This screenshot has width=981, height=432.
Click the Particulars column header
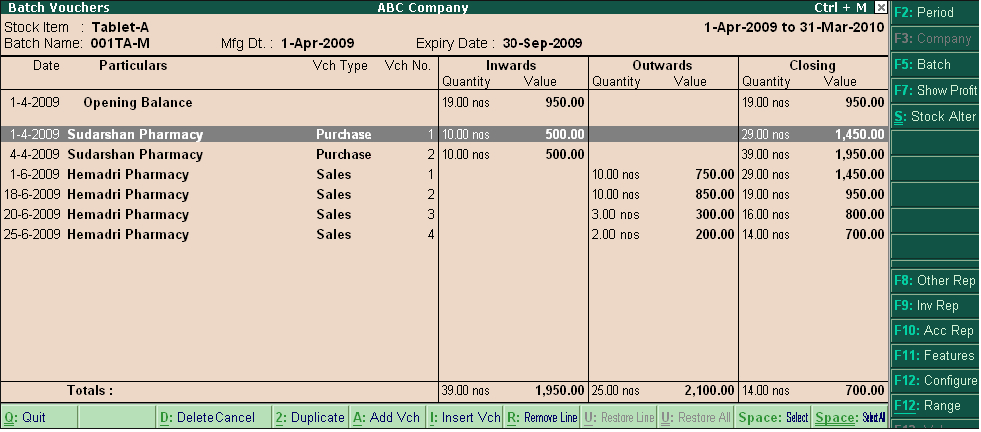point(133,65)
